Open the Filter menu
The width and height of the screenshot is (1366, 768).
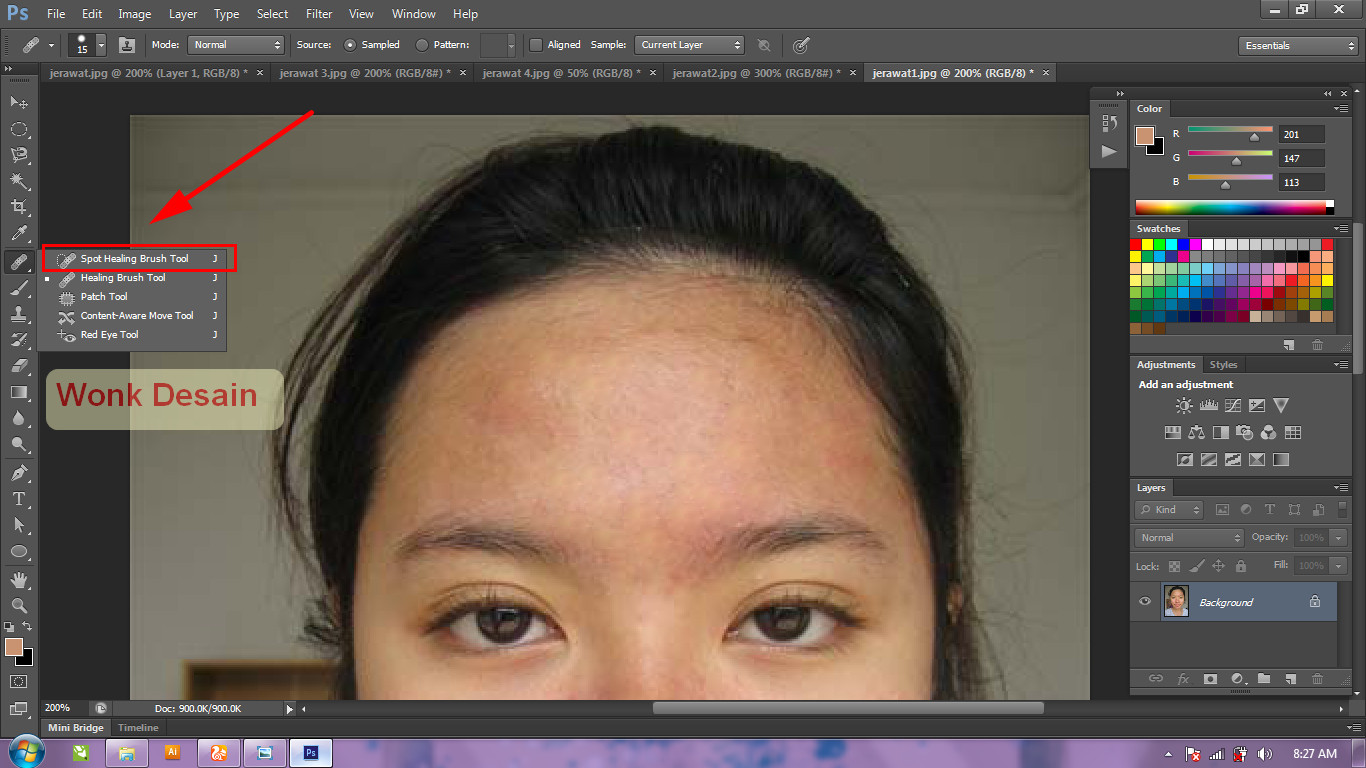pyautogui.click(x=319, y=14)
